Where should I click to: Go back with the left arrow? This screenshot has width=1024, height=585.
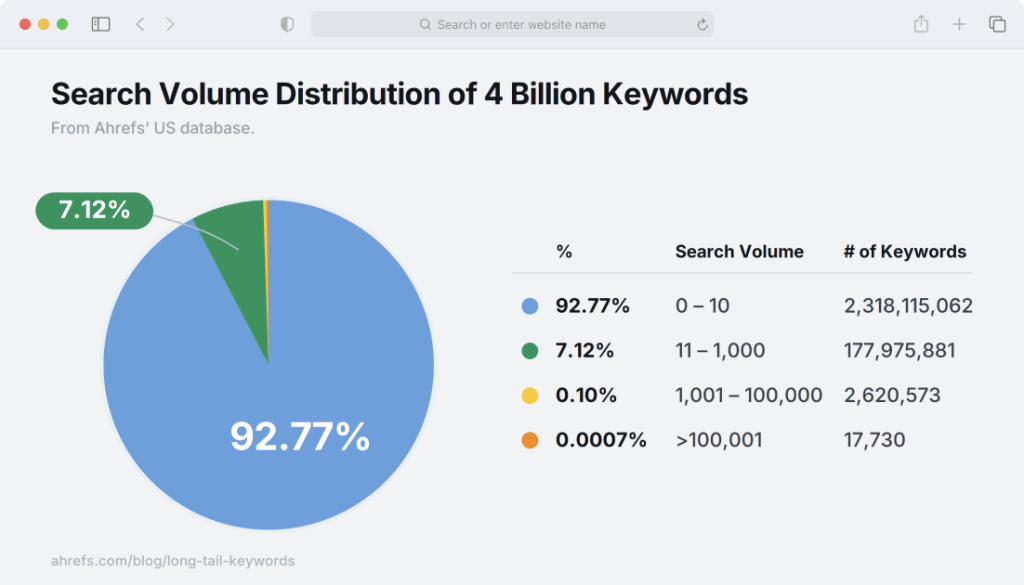tap(140, 24)
